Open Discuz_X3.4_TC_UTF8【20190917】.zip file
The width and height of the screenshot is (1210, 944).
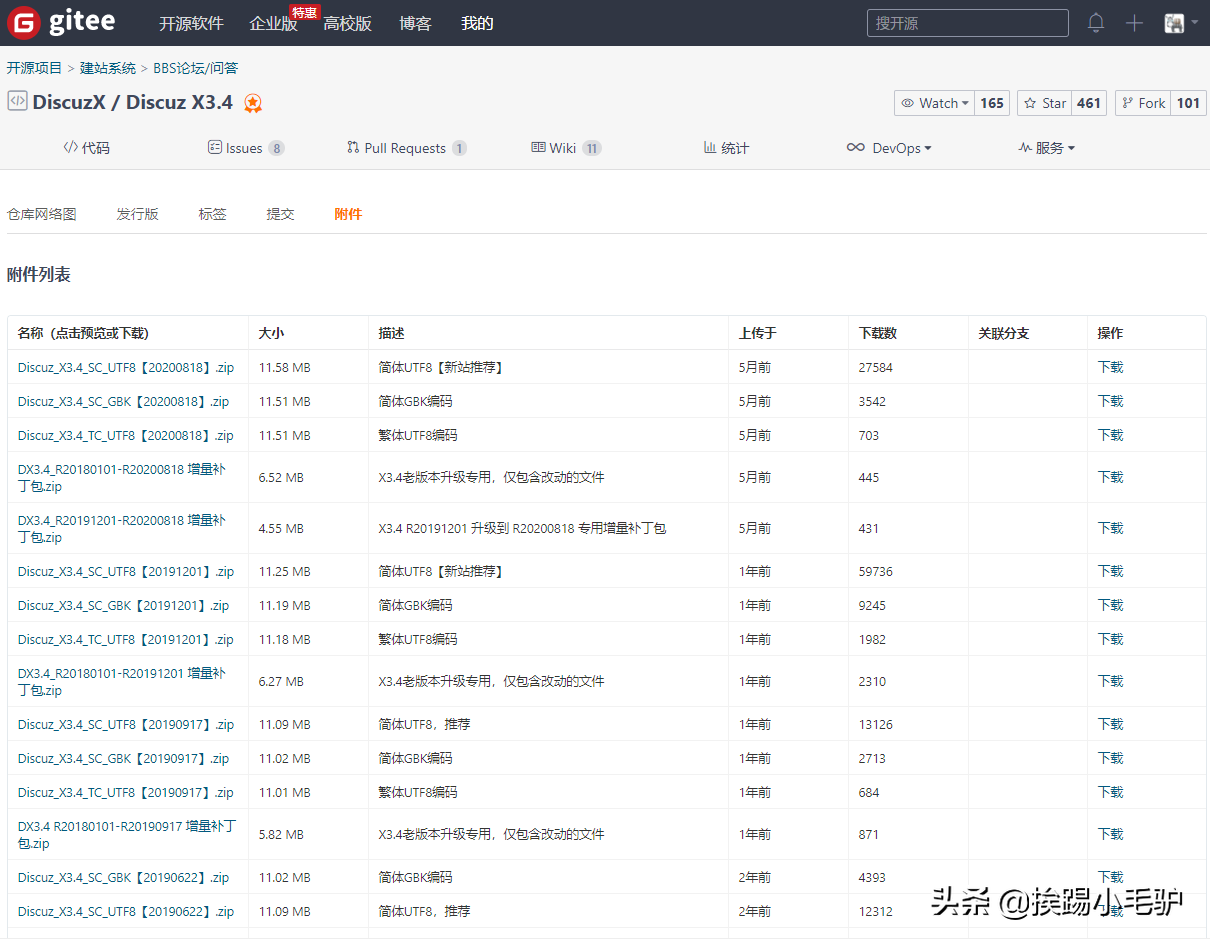click(126, 792)
